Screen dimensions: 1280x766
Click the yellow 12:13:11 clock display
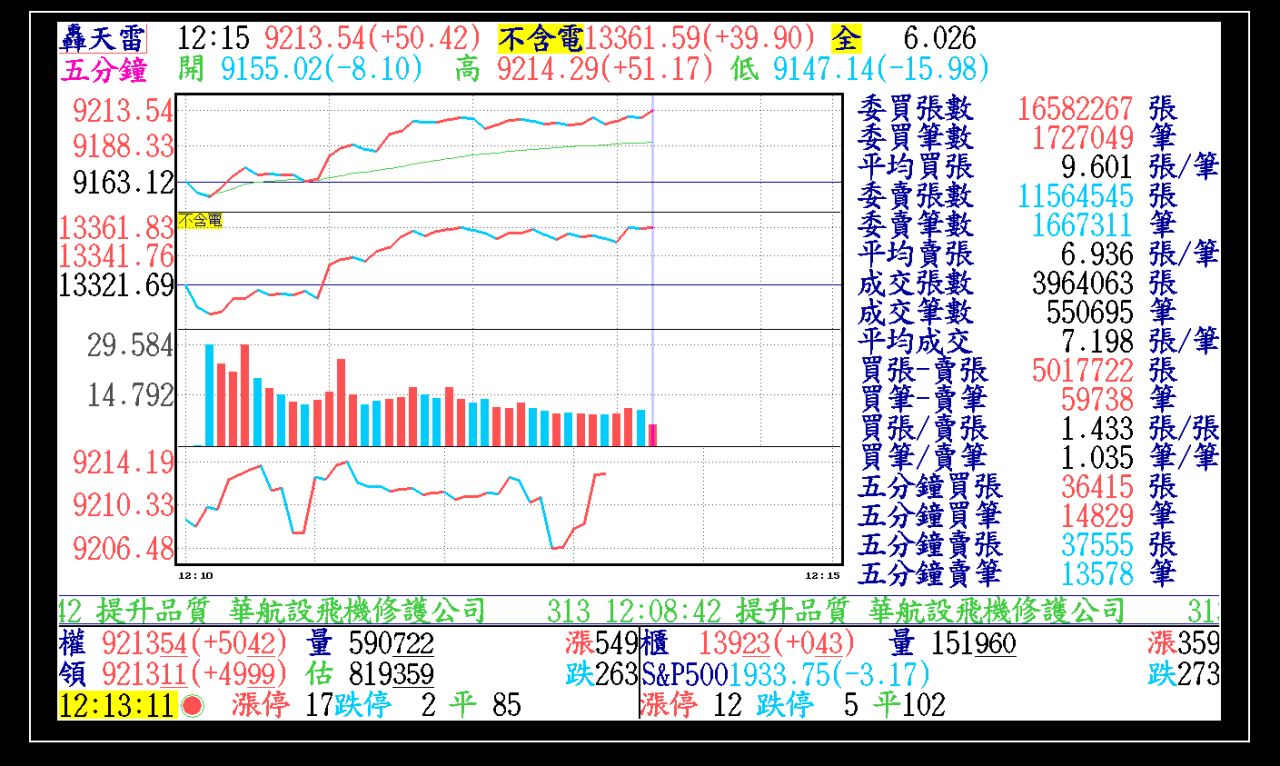[x=118, y=706]
